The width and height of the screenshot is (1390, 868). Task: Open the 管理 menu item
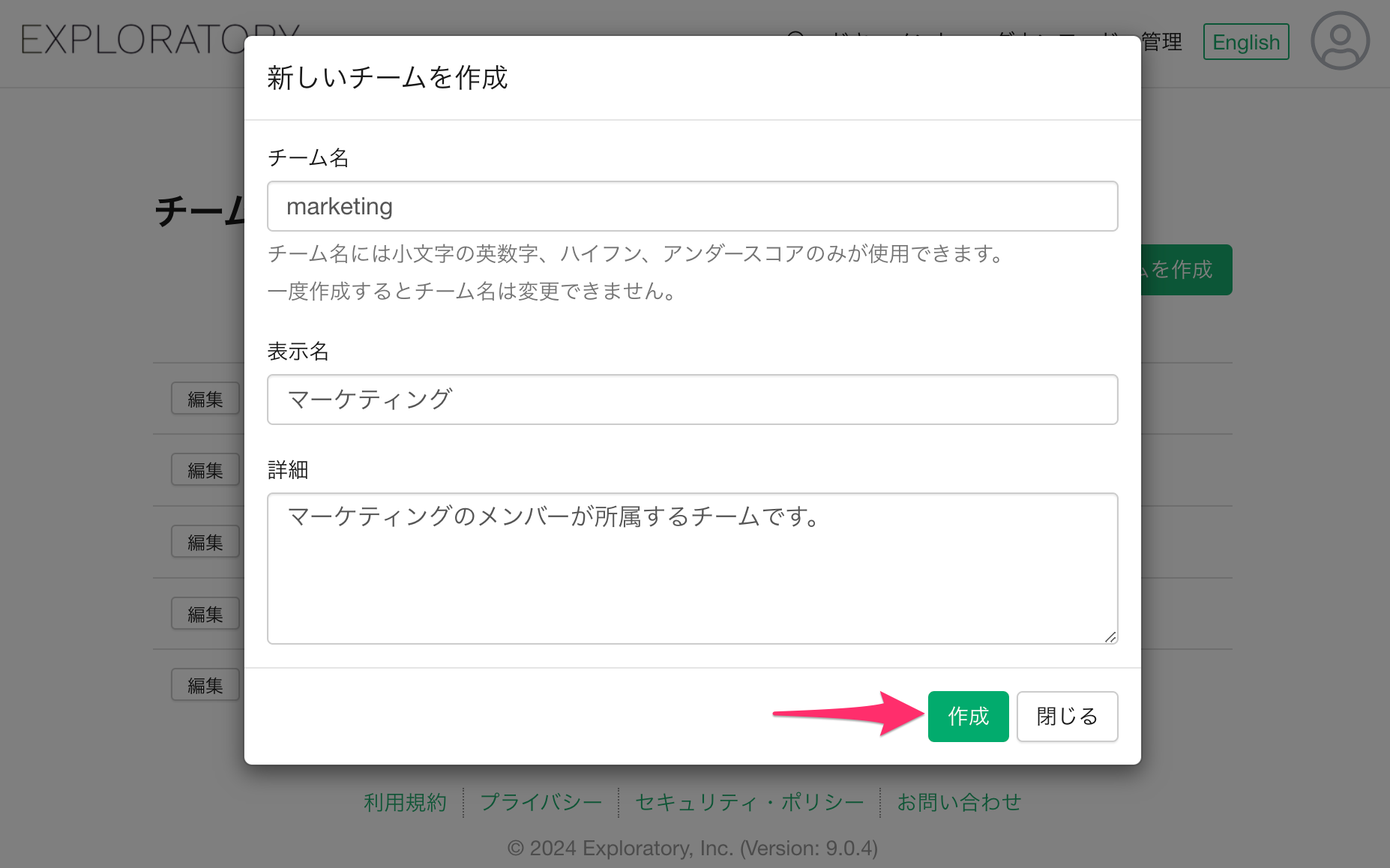1162,42
